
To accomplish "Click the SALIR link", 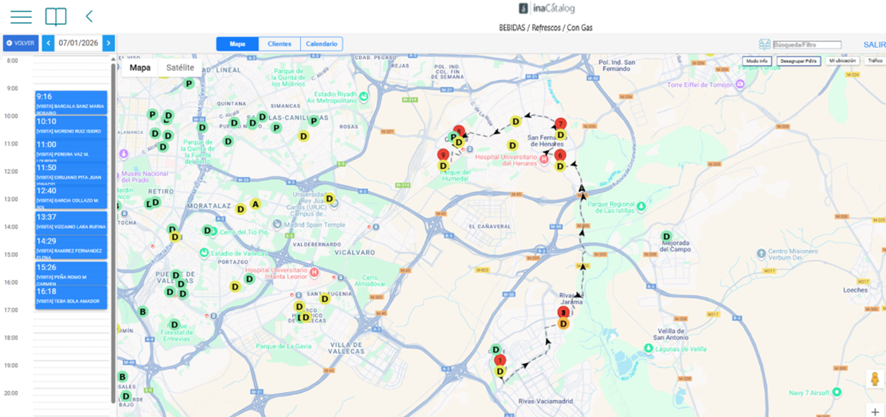I will click(874, 45).
